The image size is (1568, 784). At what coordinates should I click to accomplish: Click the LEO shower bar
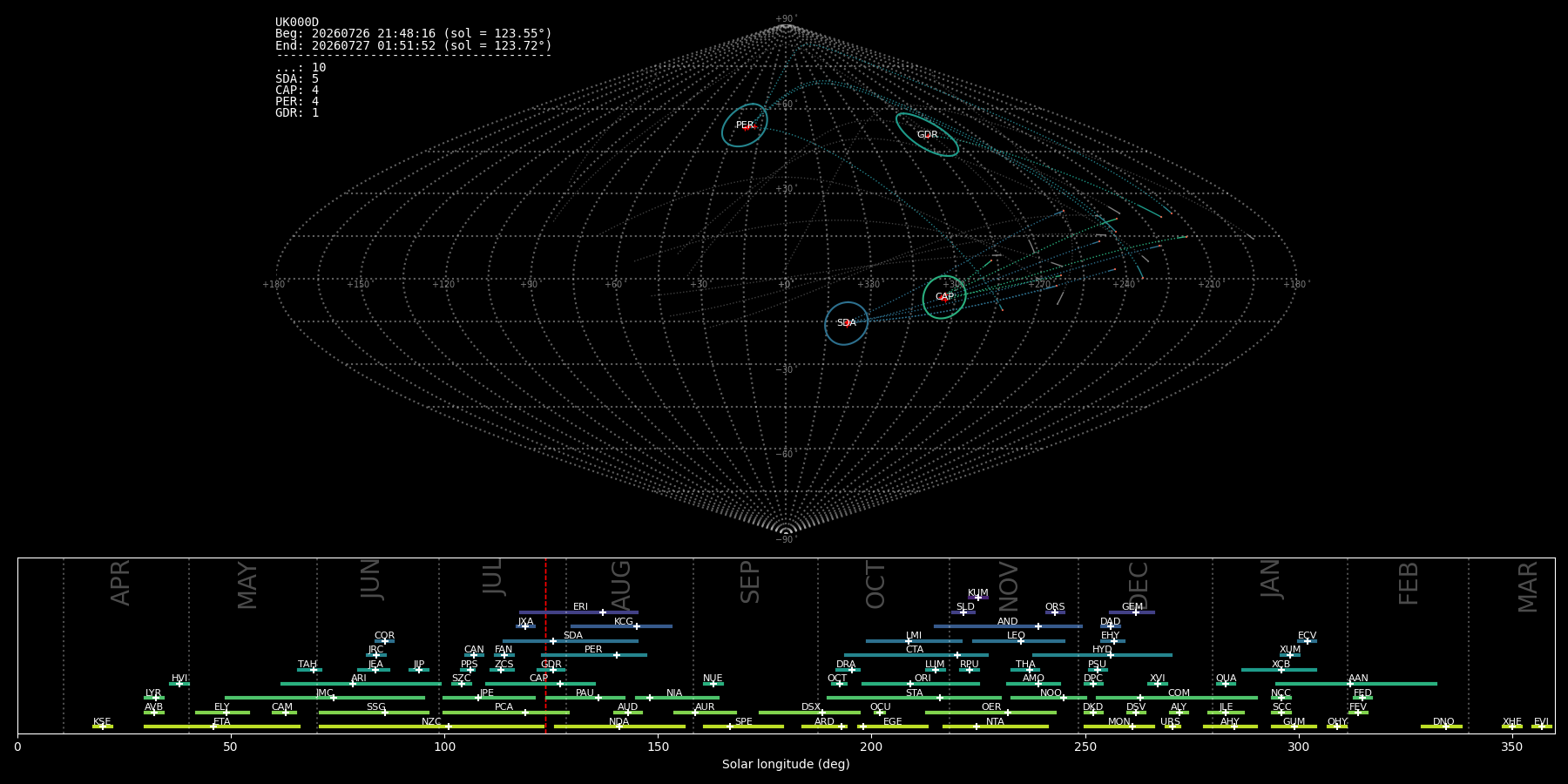coord(1018,641)
